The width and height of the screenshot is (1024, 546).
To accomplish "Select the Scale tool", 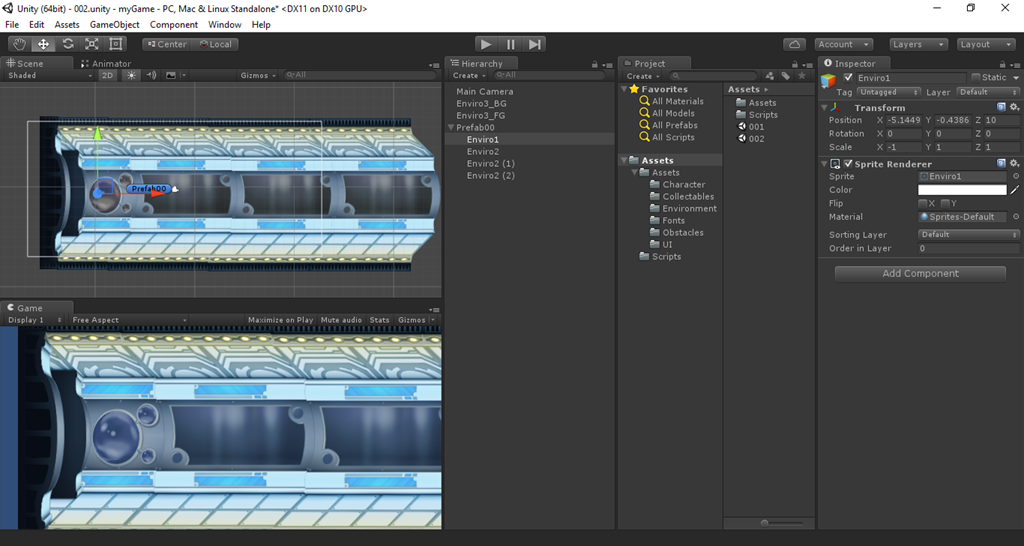I will tap(92, 44).
